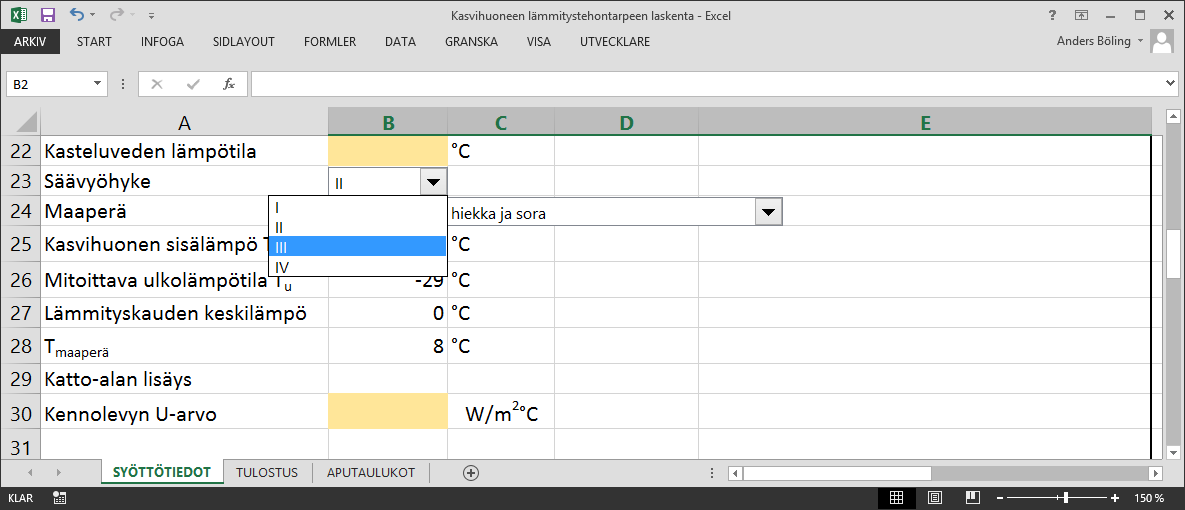Switch to Page Break Preview icon
The image size is (1185, 510).
(x=973, y=498)
